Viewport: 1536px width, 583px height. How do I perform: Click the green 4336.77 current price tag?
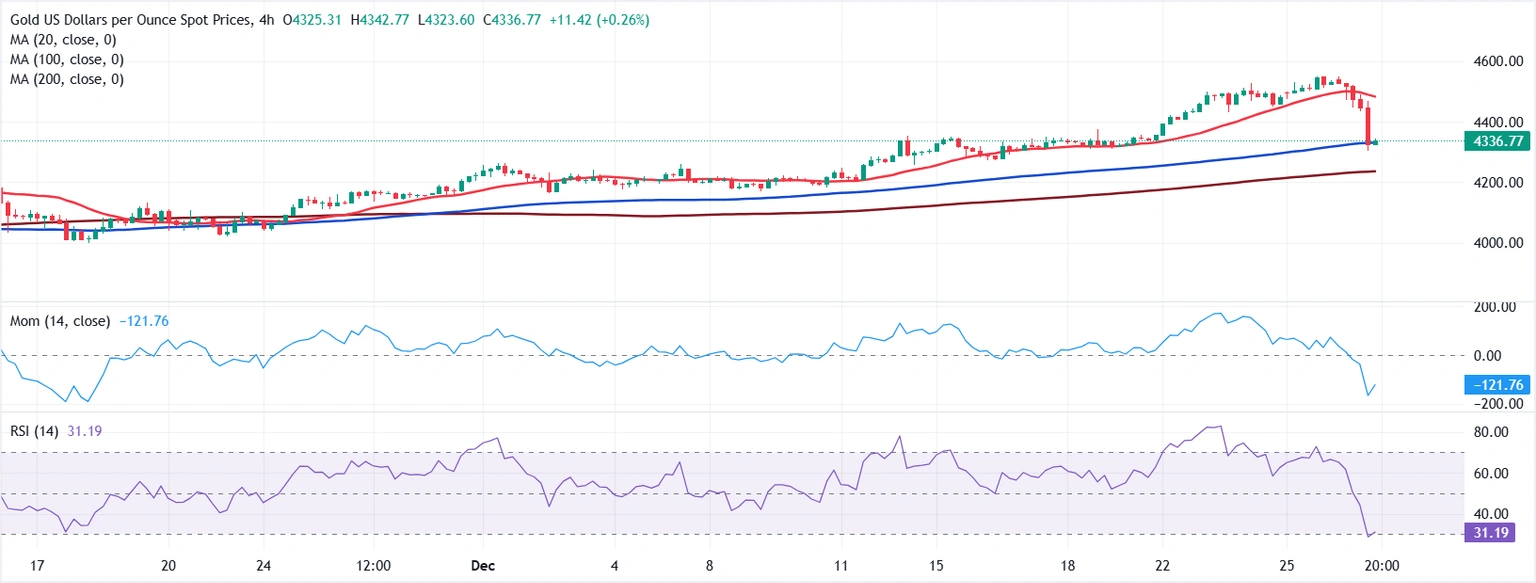tap(1496, 142)
